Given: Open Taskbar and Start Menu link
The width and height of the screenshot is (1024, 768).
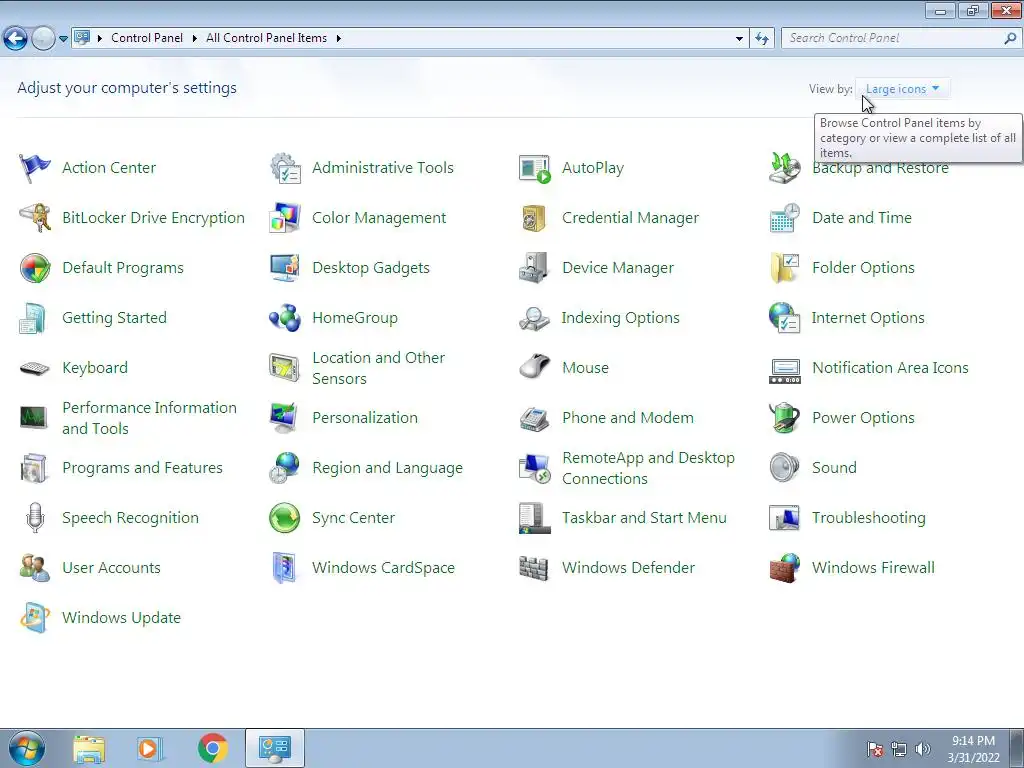Looking at the screenshot, I should [x=644, y=518].
